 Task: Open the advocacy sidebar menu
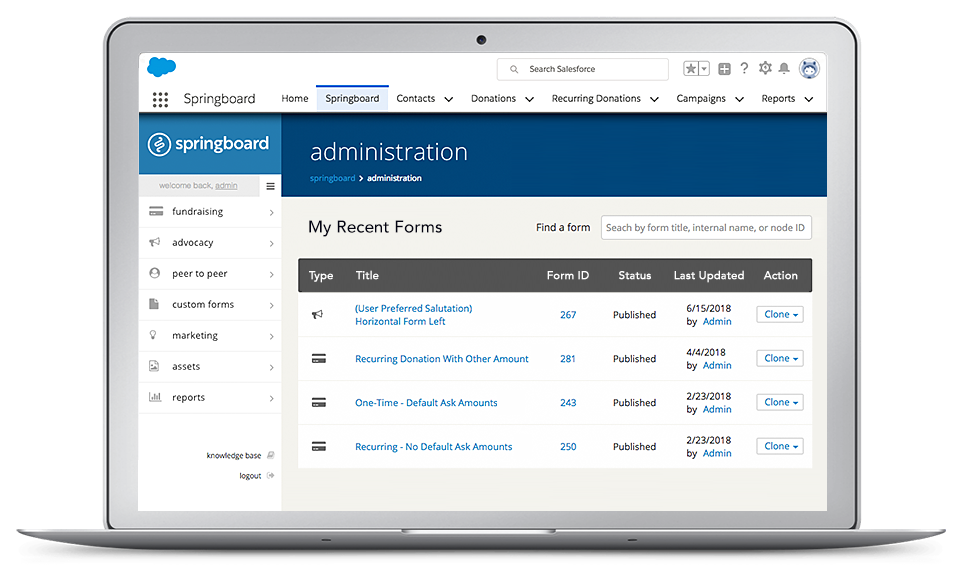click(209, 243)
